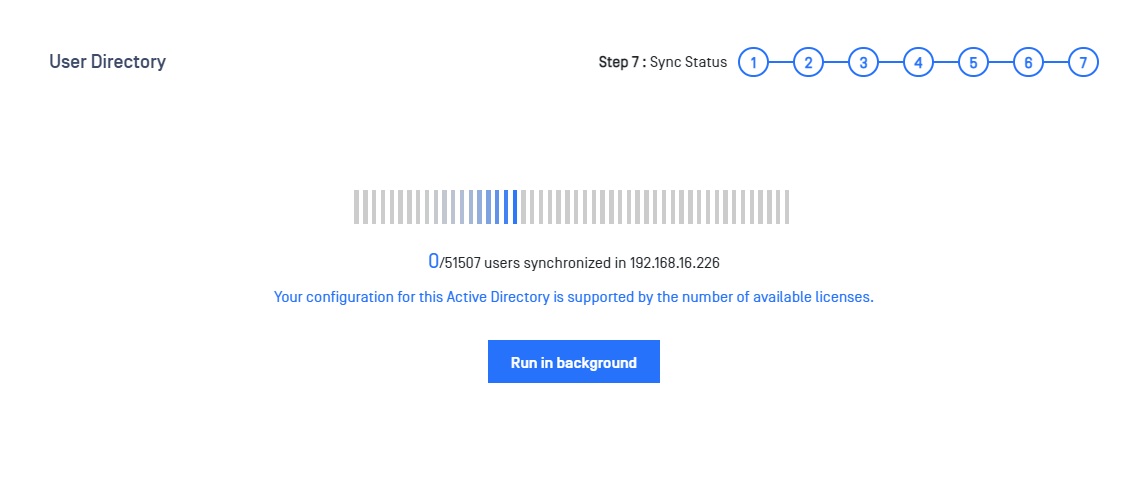This screenshot has width=1126, height=498.
Task: Click the Step 7 : Sync Status label
Action: tap(663, 63)
